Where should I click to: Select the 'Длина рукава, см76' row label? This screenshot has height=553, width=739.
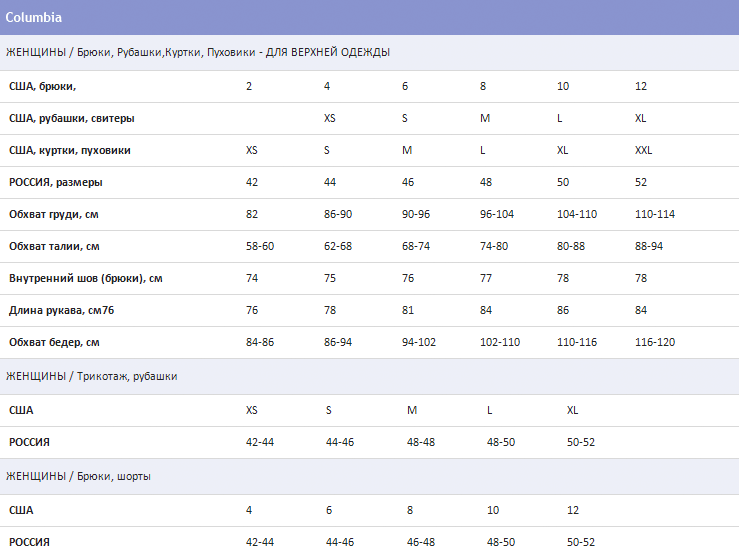pos(61,311)
